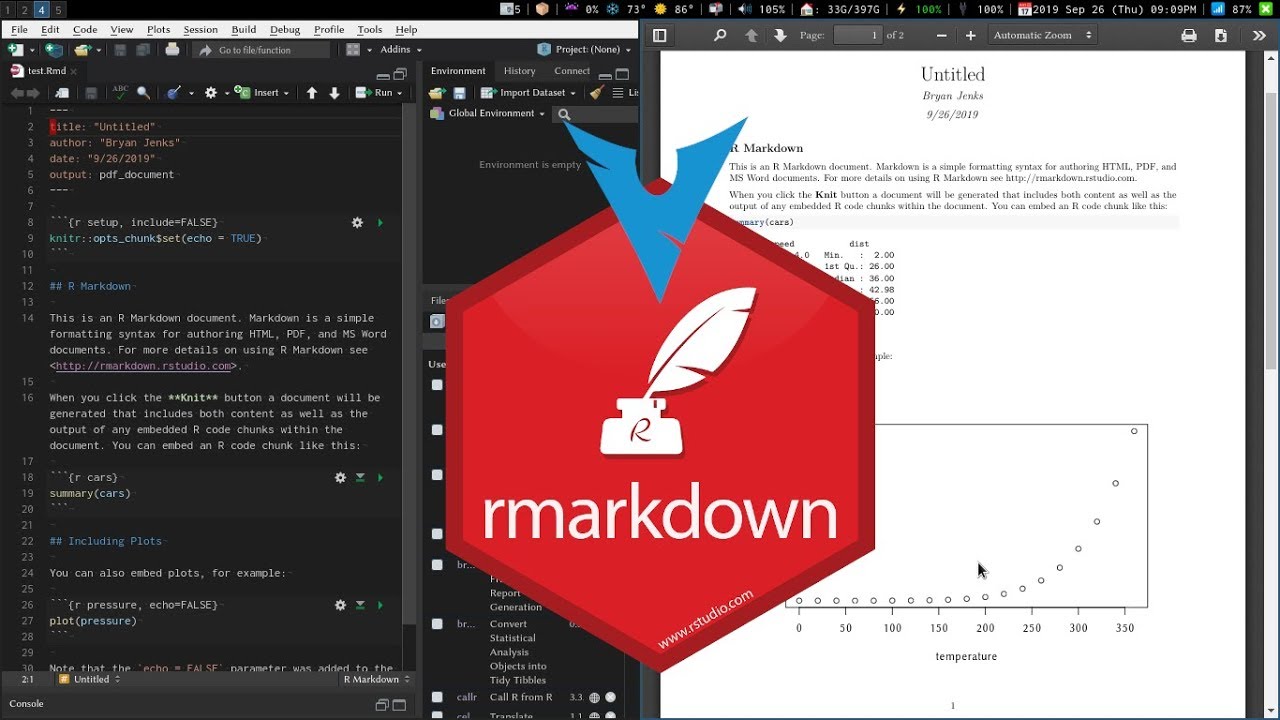Click the new file icon in RStudio toolbar
This screenshot has height=720, width=1280.
[15, 50]
